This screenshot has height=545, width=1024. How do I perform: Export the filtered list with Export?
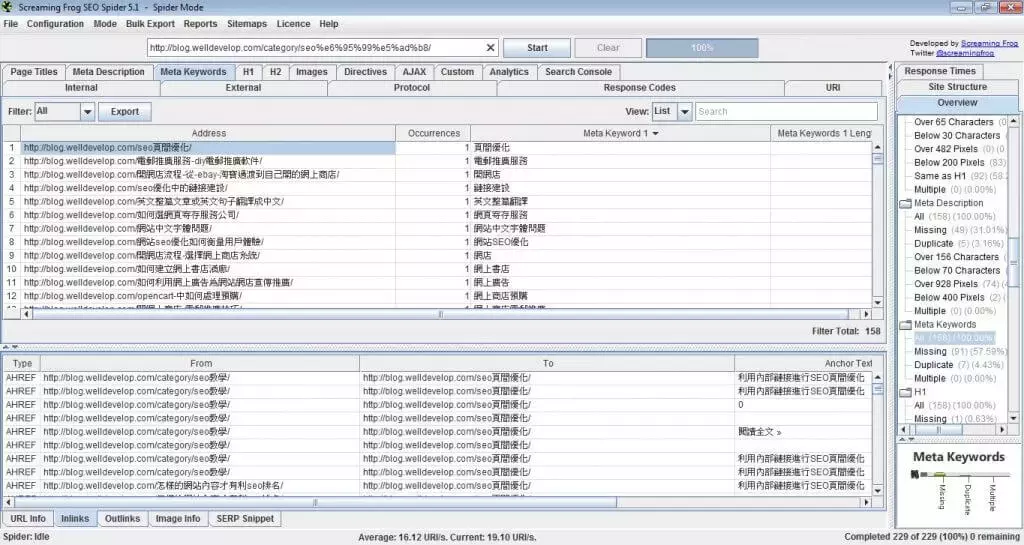tap(124, 112)
